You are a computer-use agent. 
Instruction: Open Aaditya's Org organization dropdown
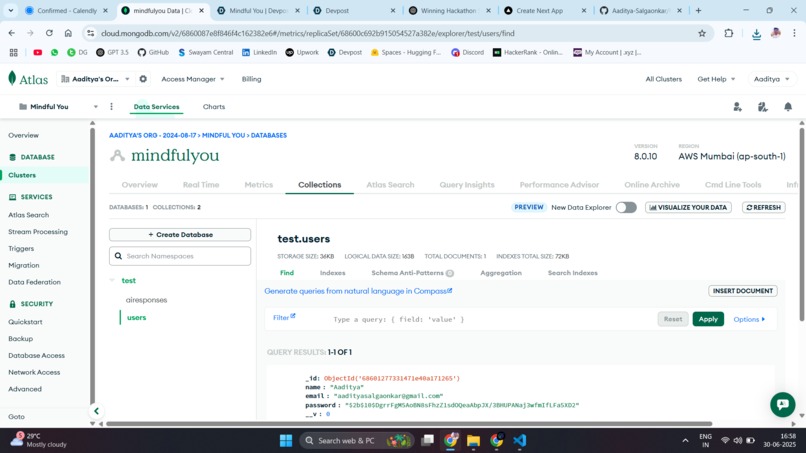pos(95,79)
